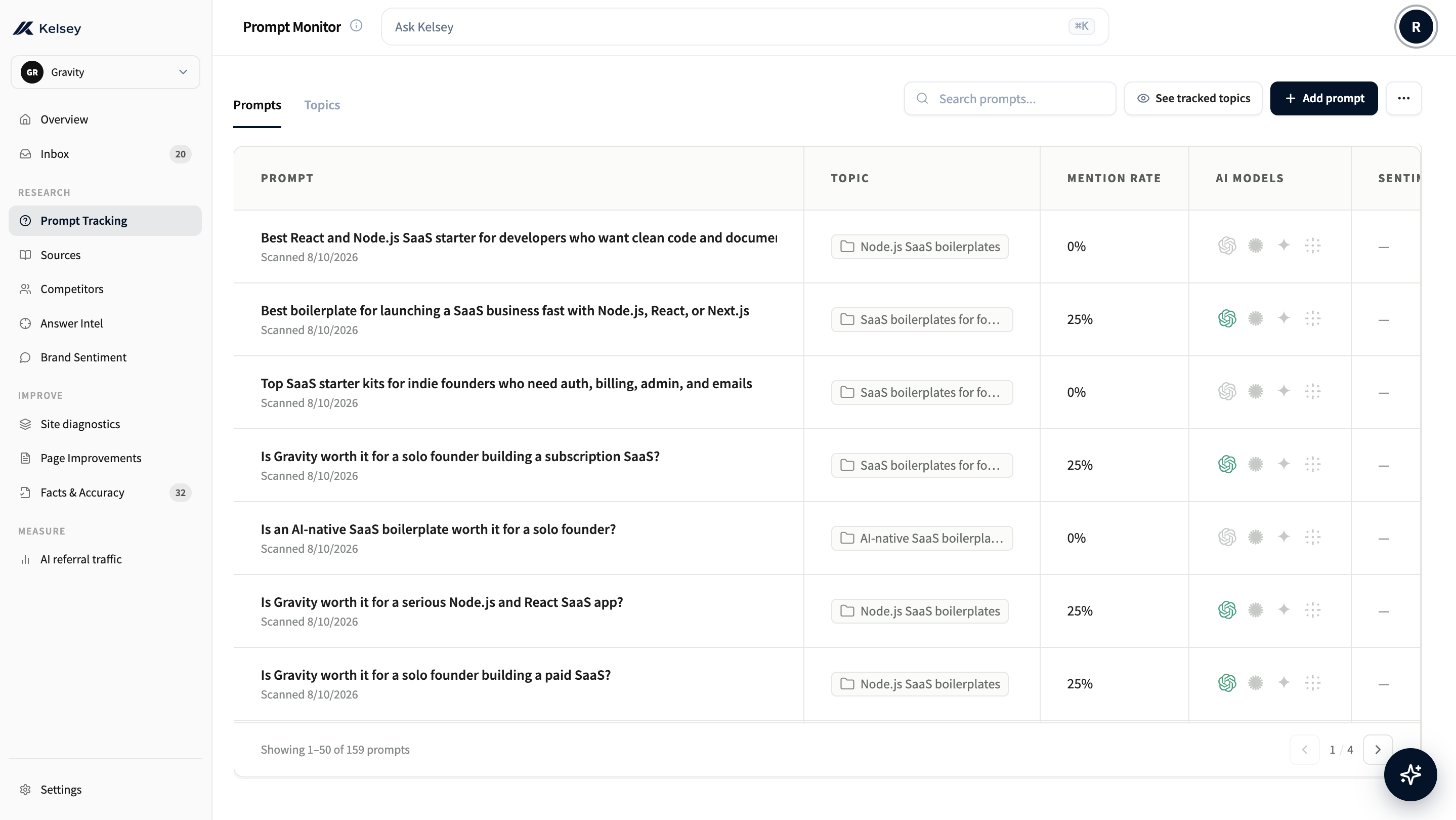Viewport: 1456px width, 820px height.
Task: Click the previous page arrow
Action: 1305,750
